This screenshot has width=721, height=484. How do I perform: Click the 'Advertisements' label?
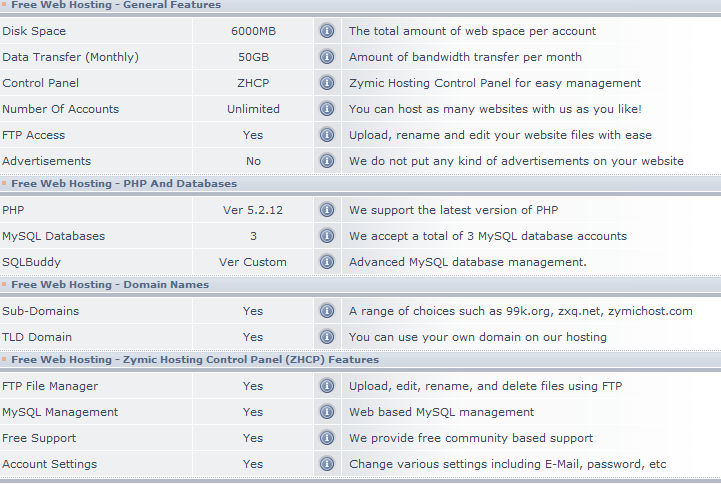point(46,161)
